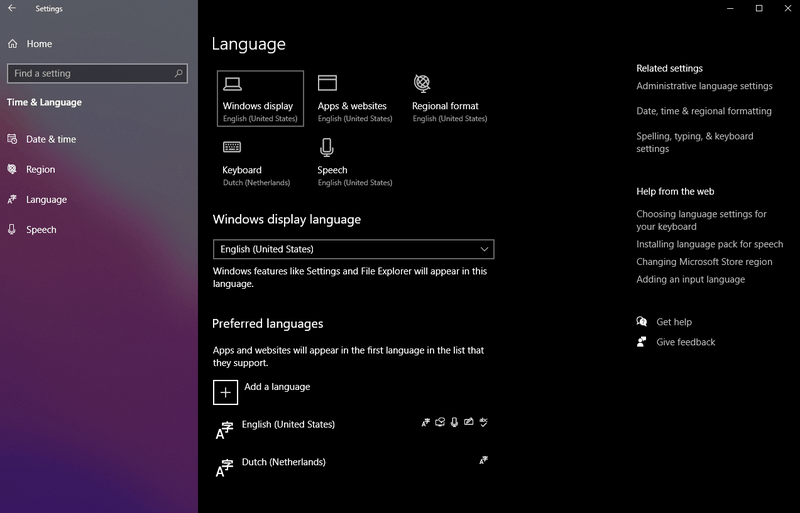Open the Region settings page
Image resolution: width=800 pixels, height=513 pixels.
click(40, 169)
